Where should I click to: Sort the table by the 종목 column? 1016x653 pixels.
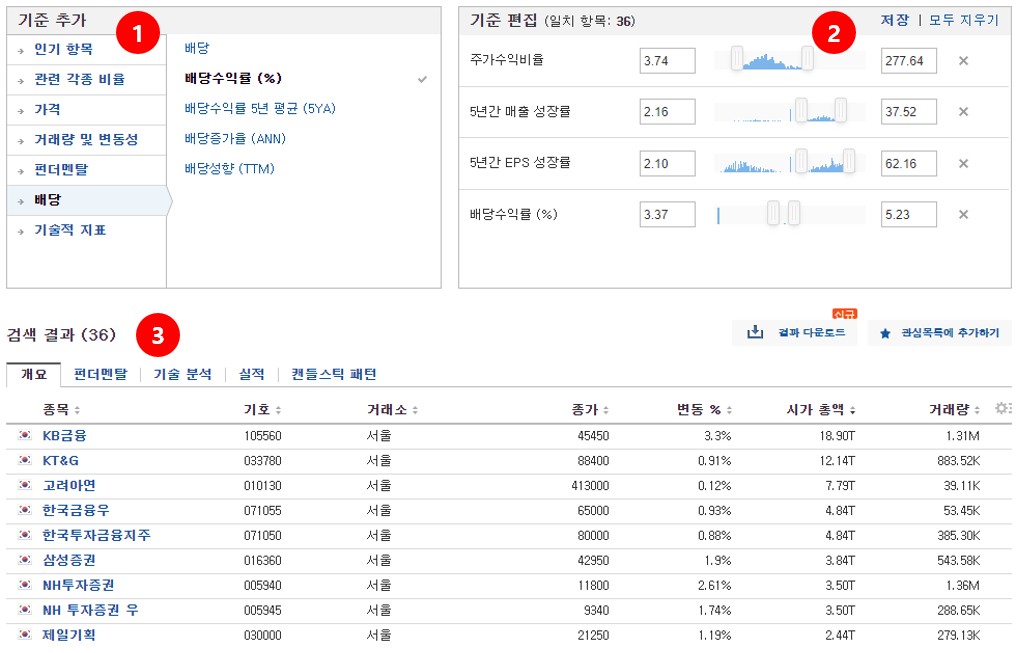point(61,409)
